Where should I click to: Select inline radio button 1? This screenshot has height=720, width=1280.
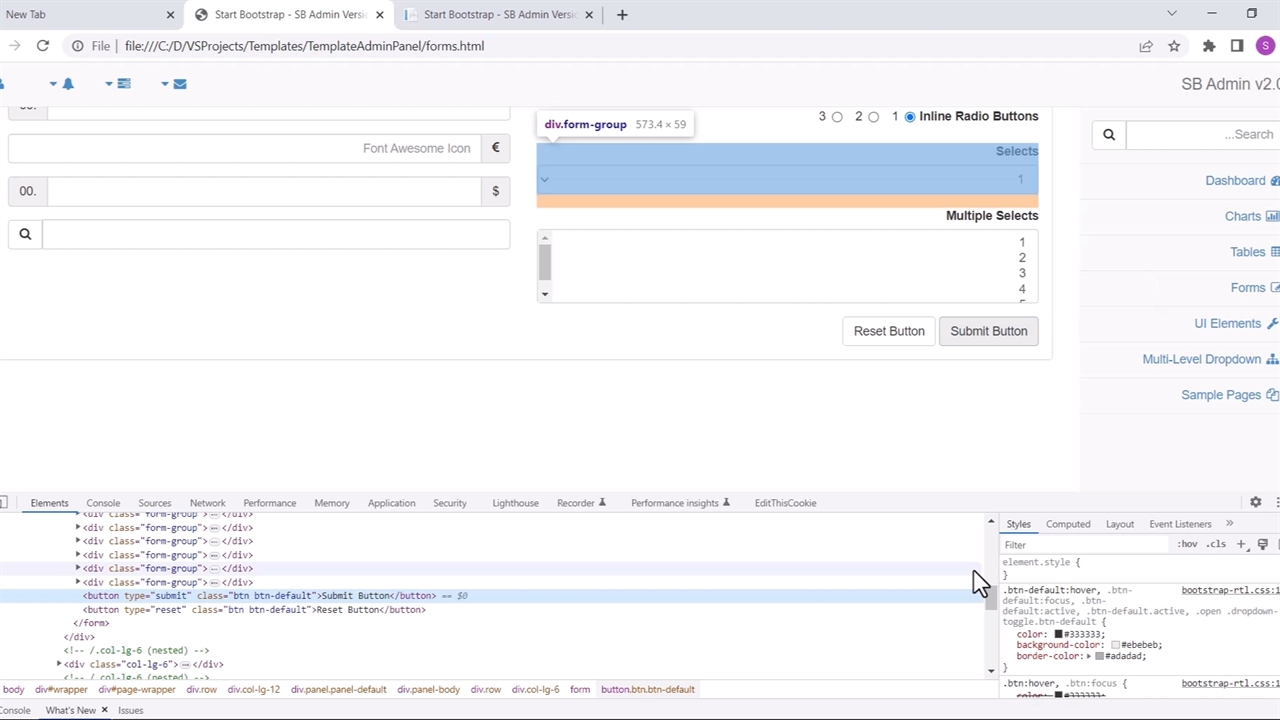(909, 117)
